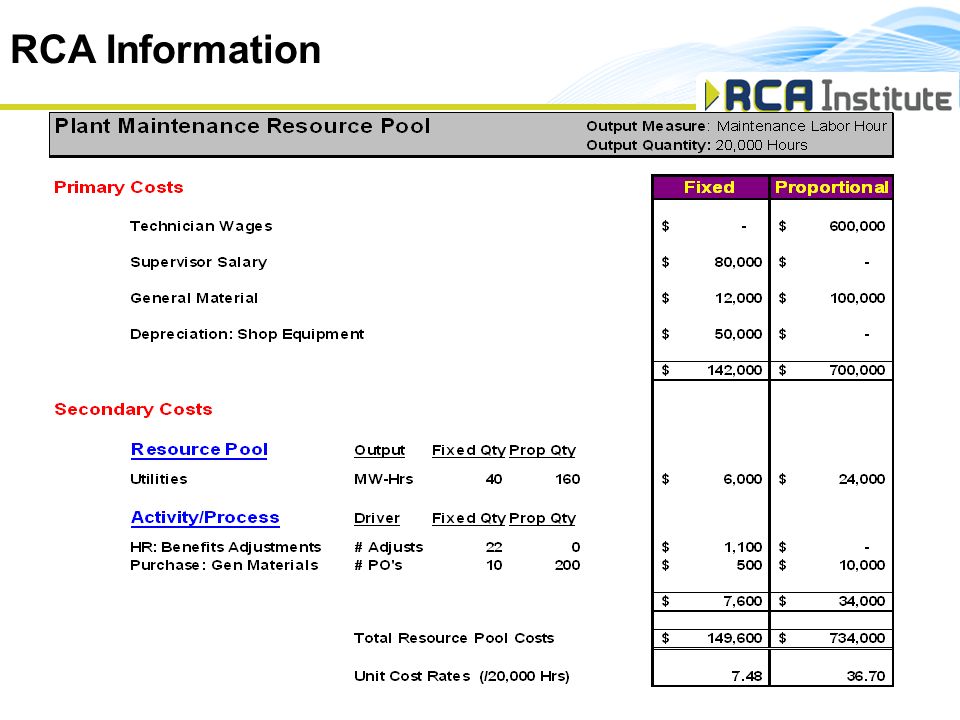
Task: Select the 1,100 HR fixed cost
Action: pos(743,547)
